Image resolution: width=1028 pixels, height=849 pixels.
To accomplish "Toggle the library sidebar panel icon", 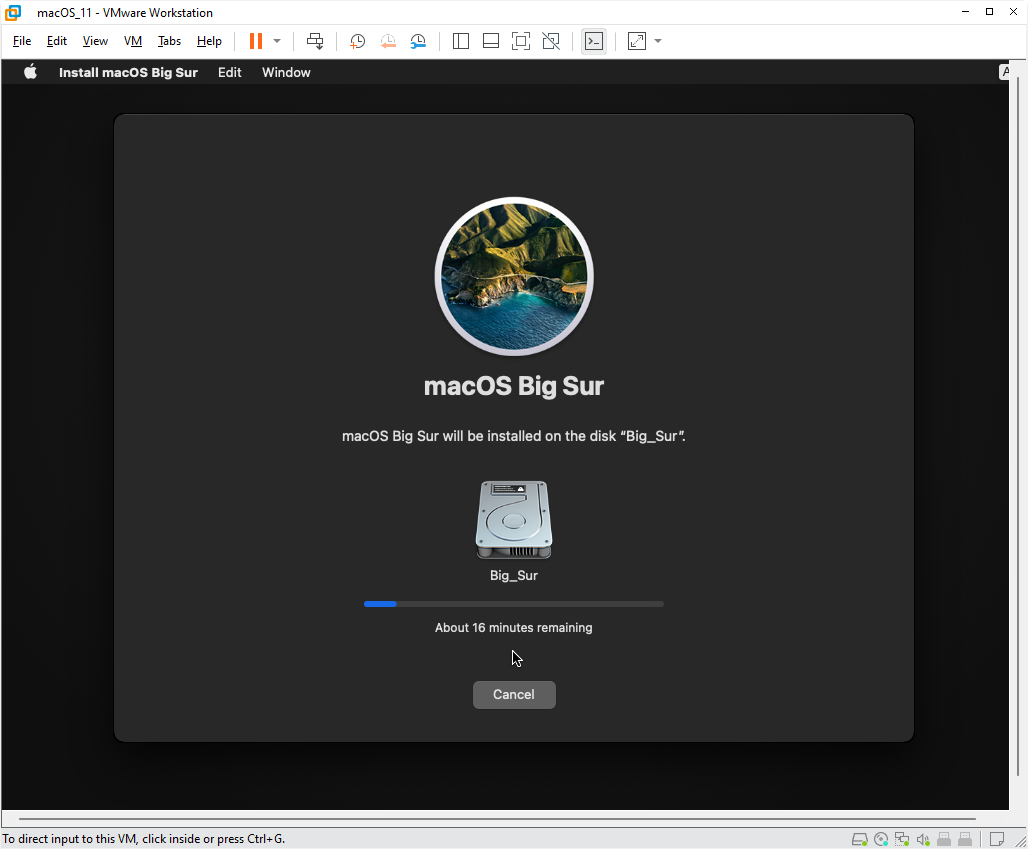I will [x=461, y=41].
